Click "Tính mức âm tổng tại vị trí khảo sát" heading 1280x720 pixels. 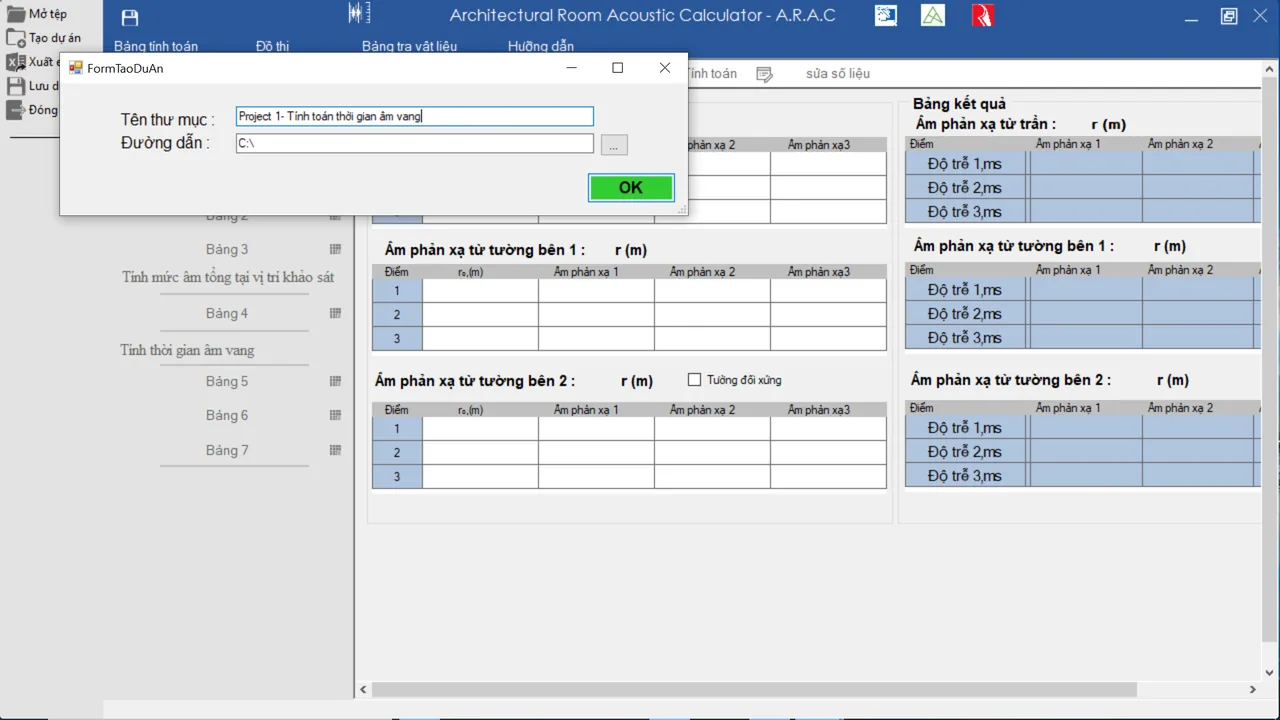pyautogui.click(x=228, y=277)
